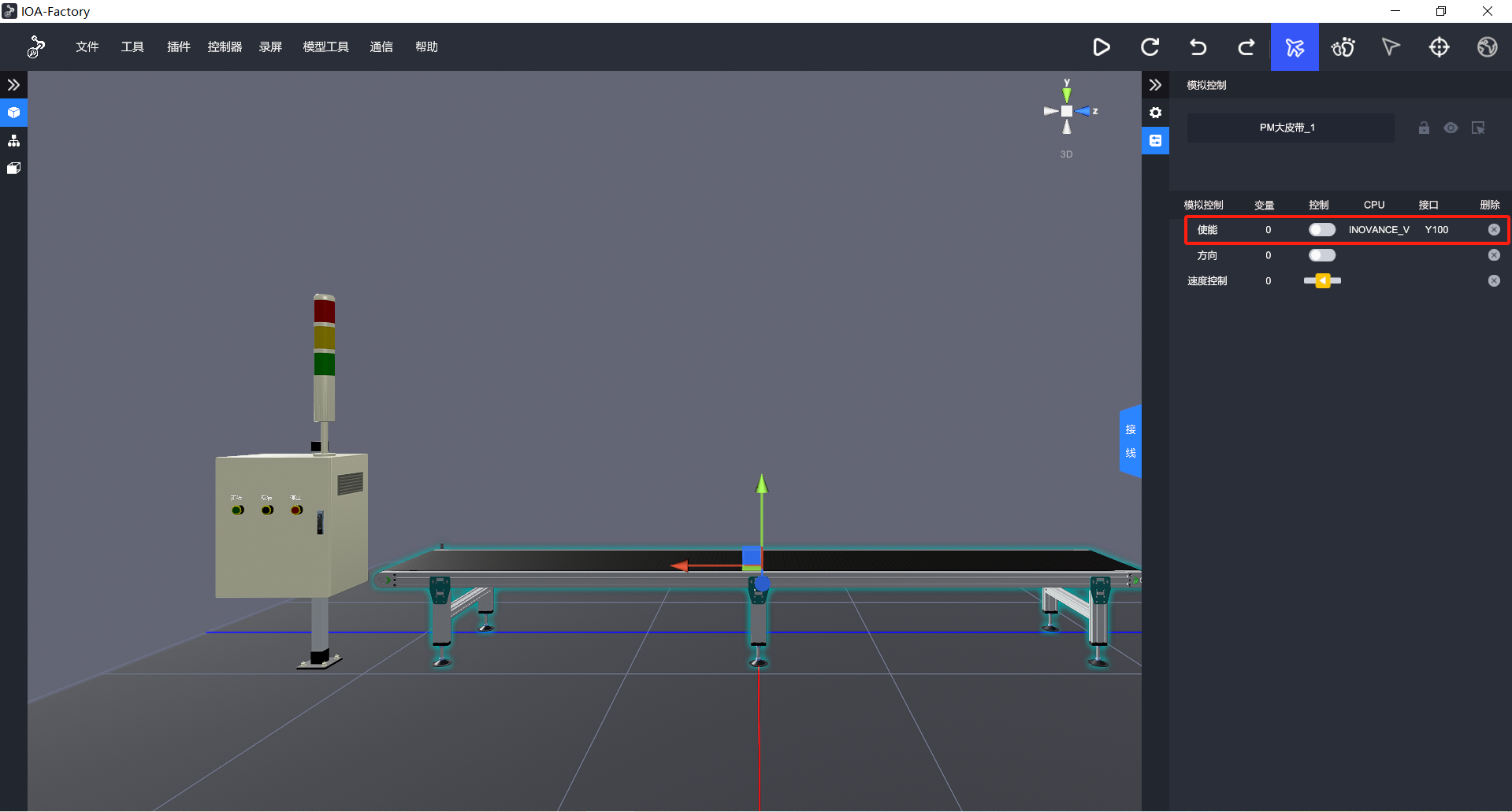
Task: Click the reset/refresh scene icon
Action: coord(1150,47)
